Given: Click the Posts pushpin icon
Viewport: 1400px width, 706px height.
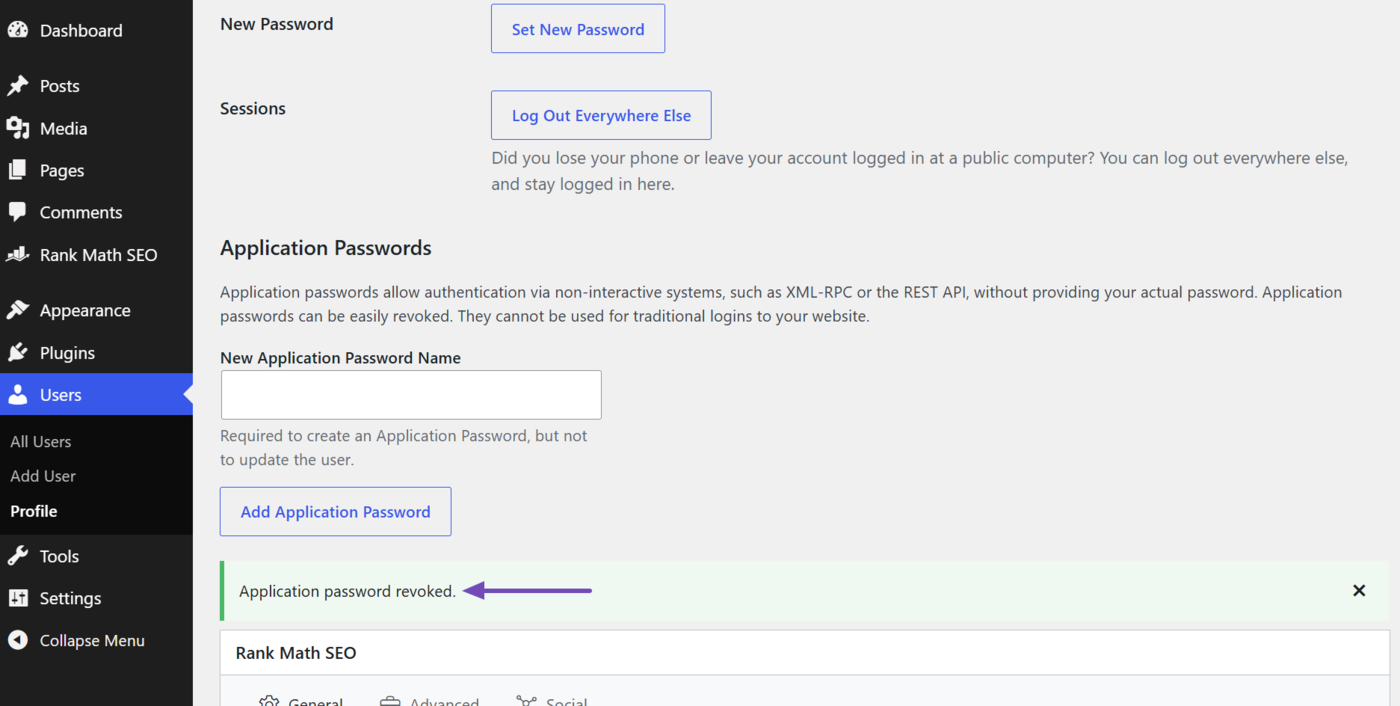Looking at the screenshot, I should (18, 86).
